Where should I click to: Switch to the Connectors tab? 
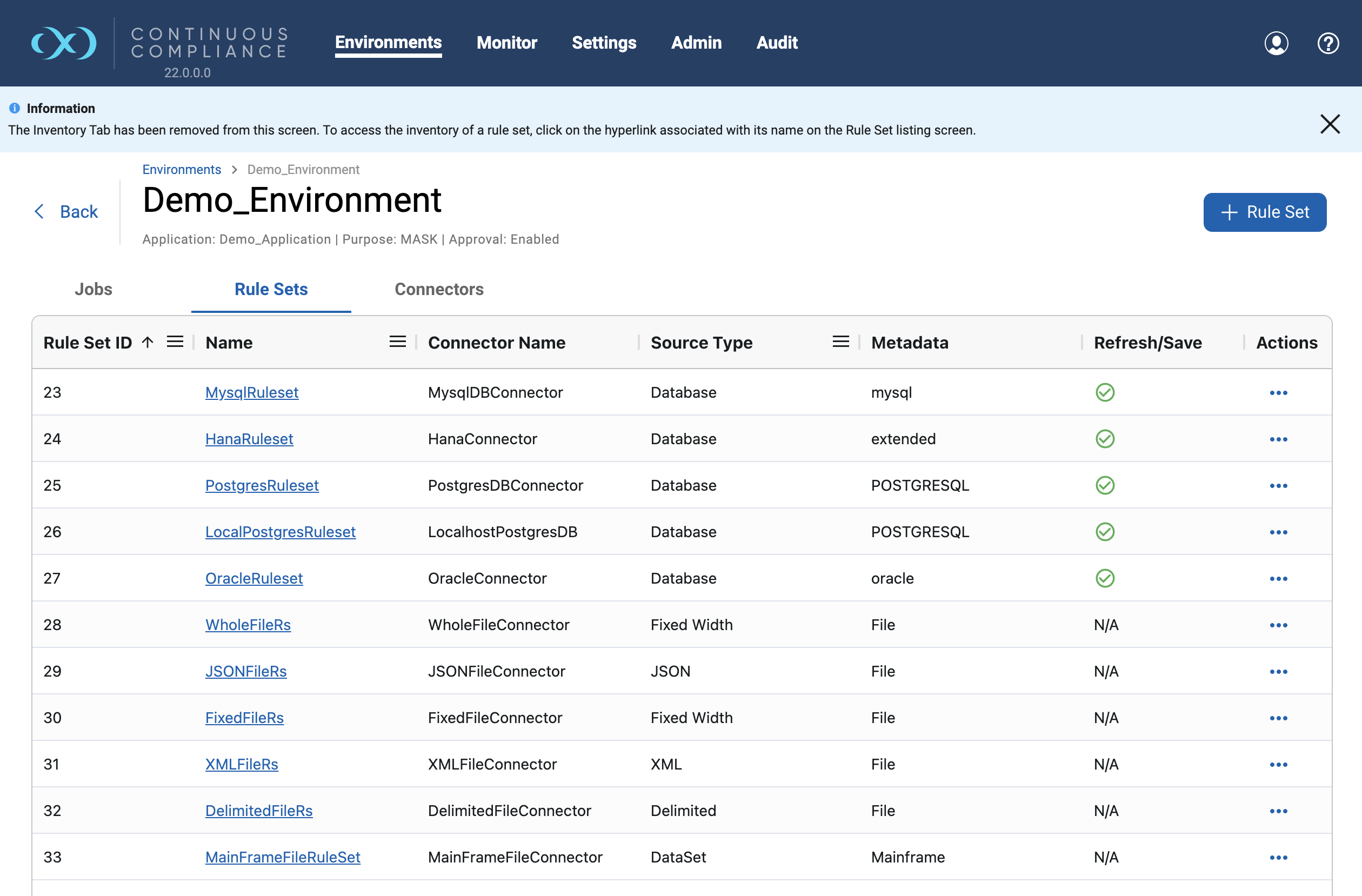click(x=438, y=289)
